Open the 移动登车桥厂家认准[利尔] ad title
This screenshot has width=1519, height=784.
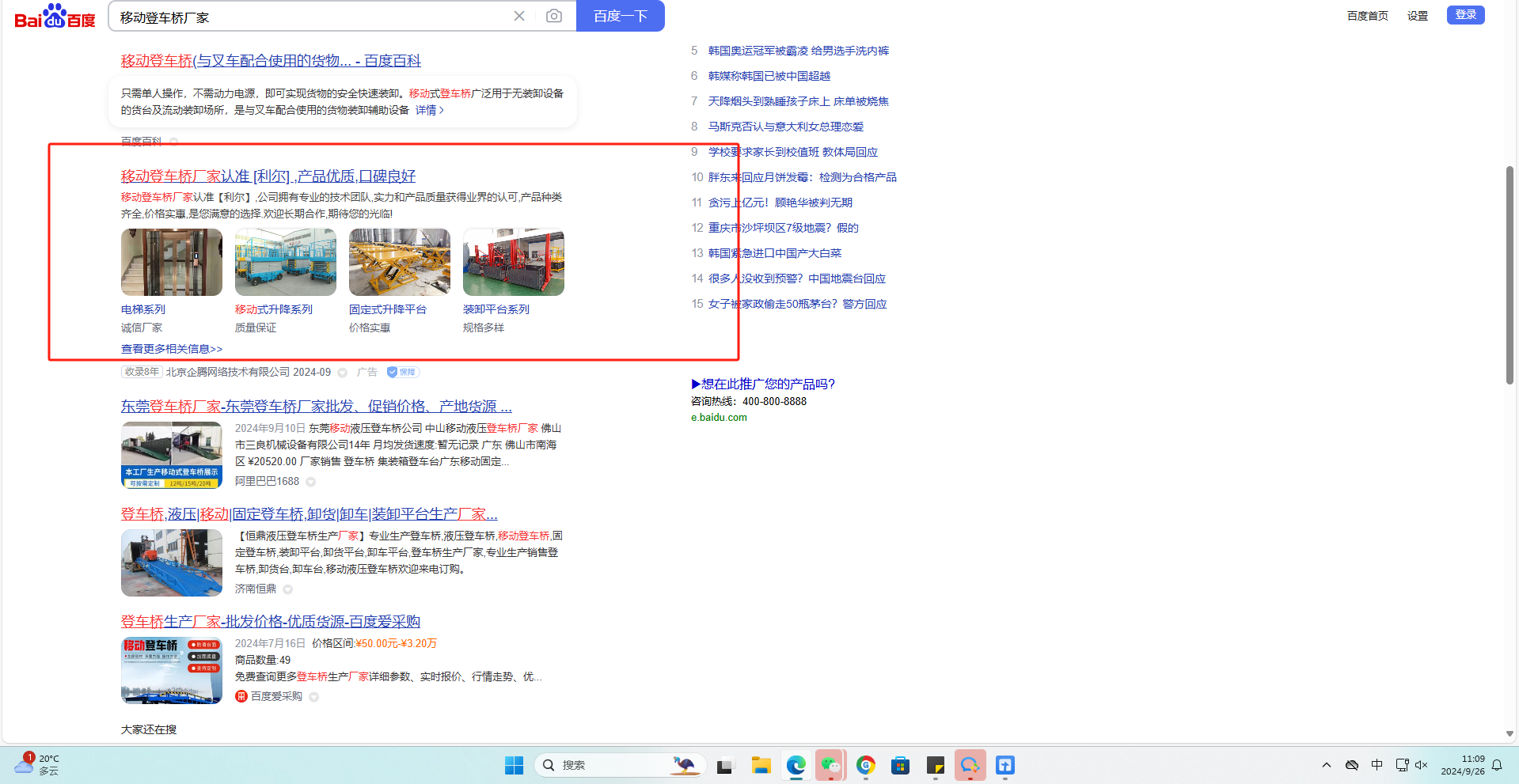268,176
